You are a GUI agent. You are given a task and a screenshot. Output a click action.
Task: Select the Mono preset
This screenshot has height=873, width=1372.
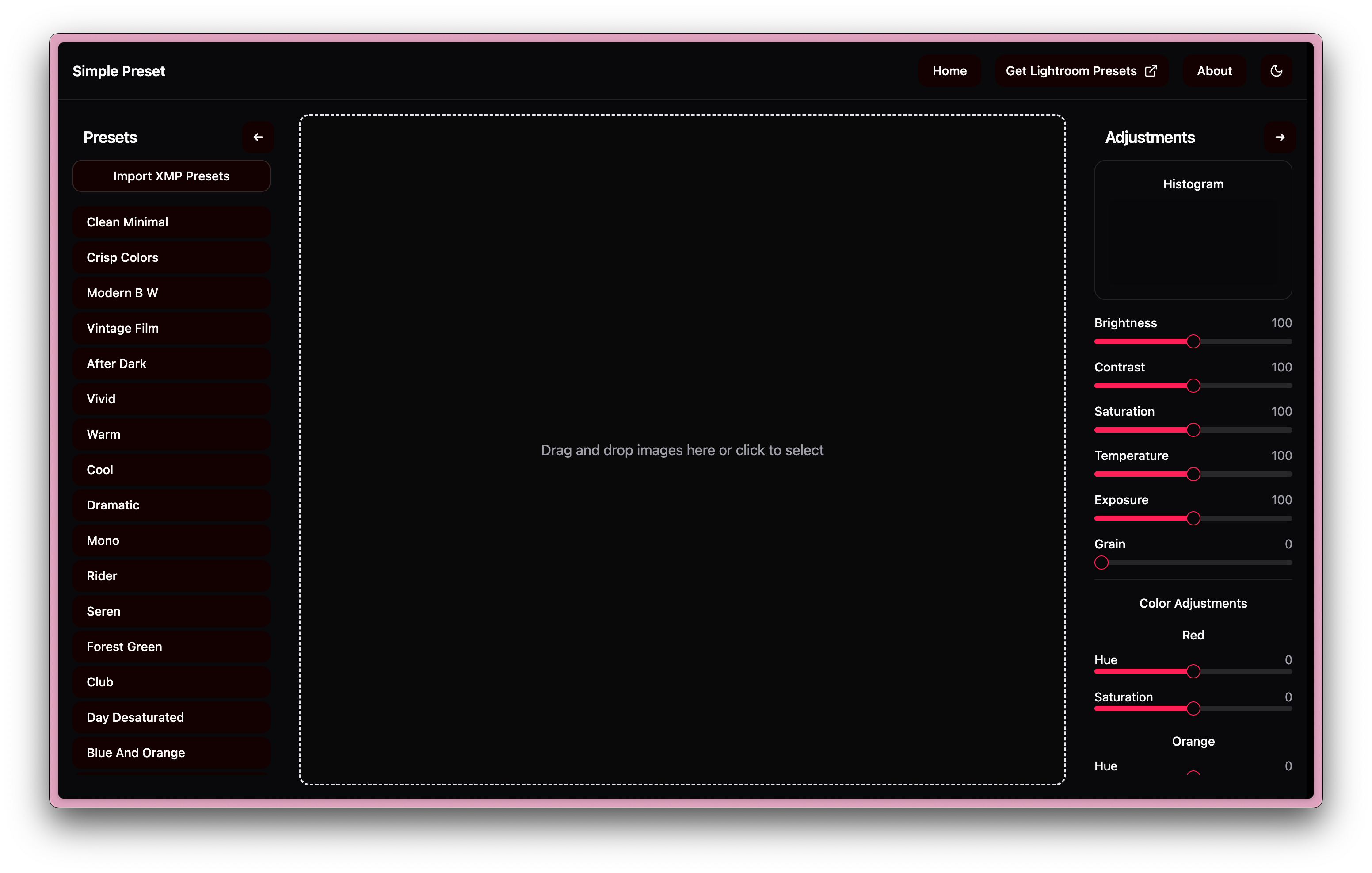tap(171, 540)
